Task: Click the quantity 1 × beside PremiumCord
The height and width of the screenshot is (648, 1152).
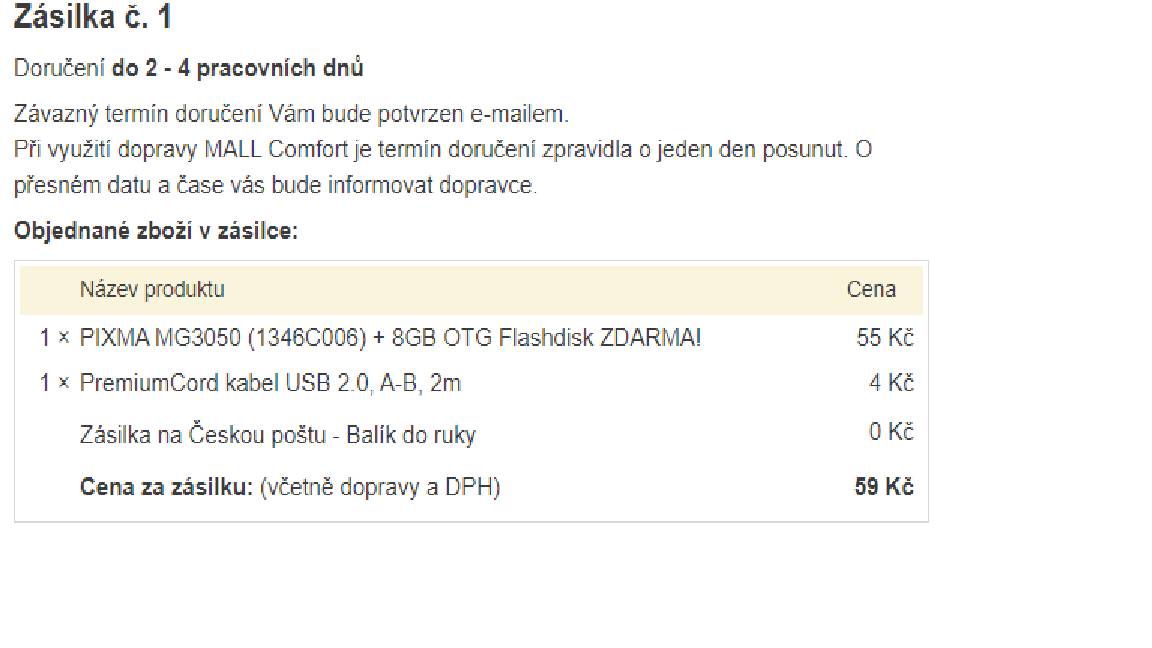Action: pyautogui.click(x=54, y=383)
